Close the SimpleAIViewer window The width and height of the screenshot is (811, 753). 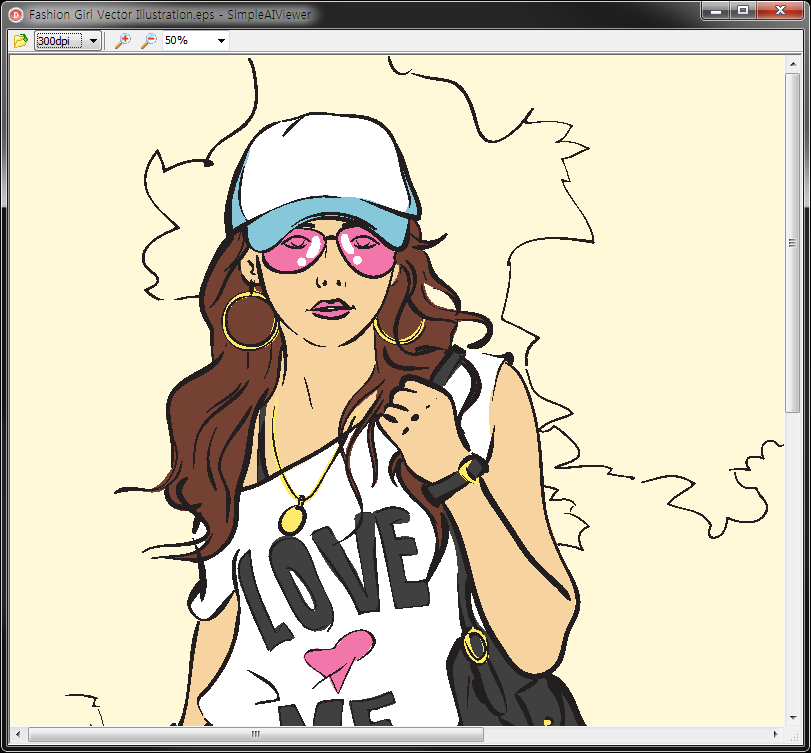click(779, 11)
